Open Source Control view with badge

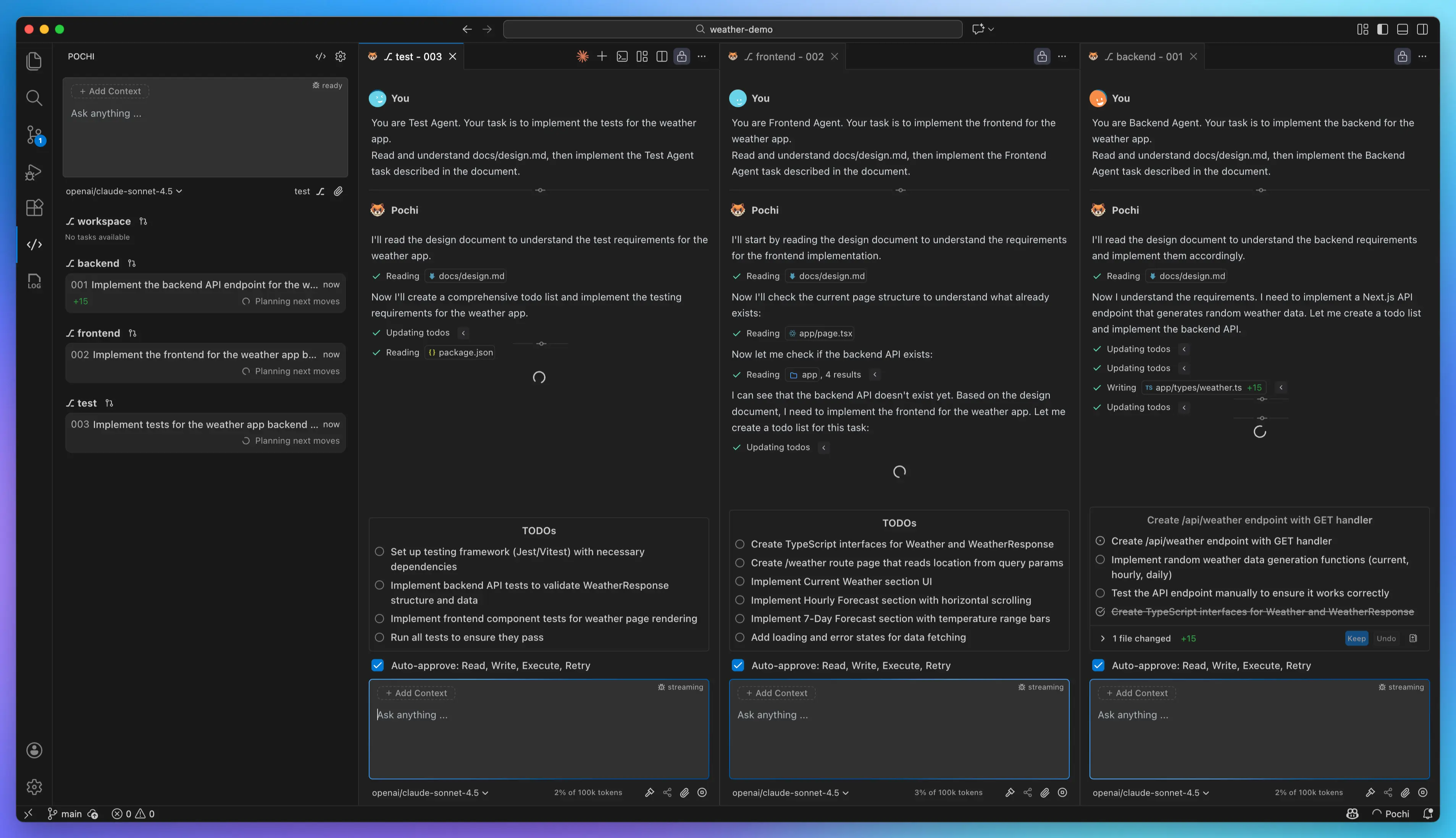click(34, 135)
